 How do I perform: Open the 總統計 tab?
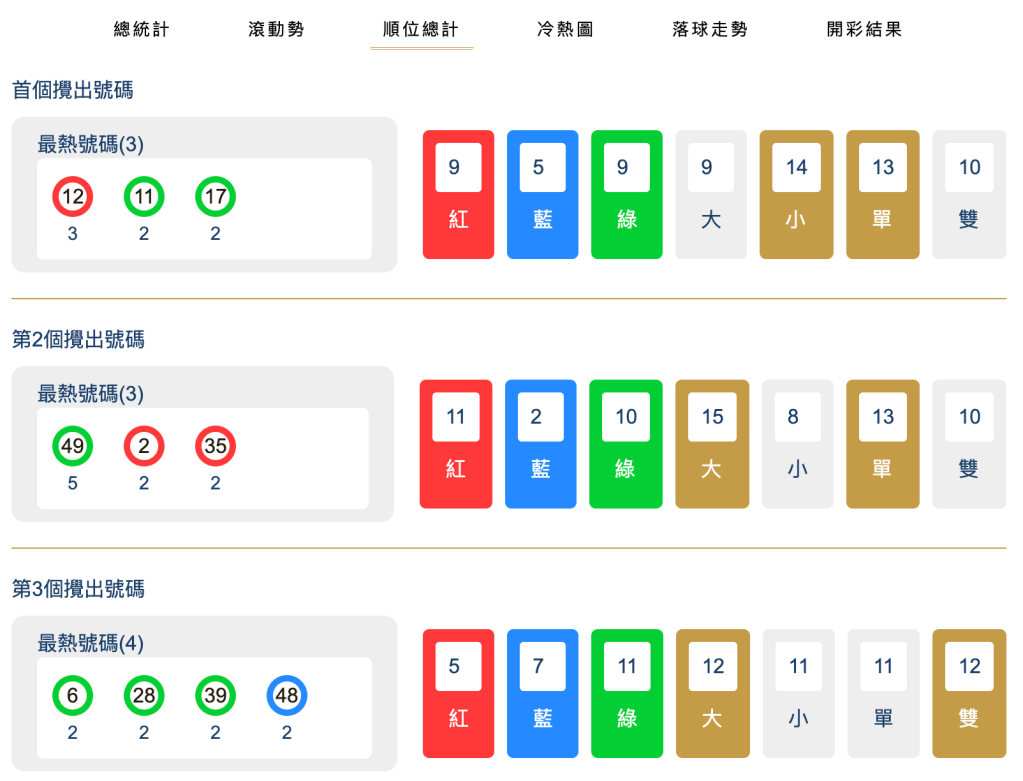tap(141, 29)
